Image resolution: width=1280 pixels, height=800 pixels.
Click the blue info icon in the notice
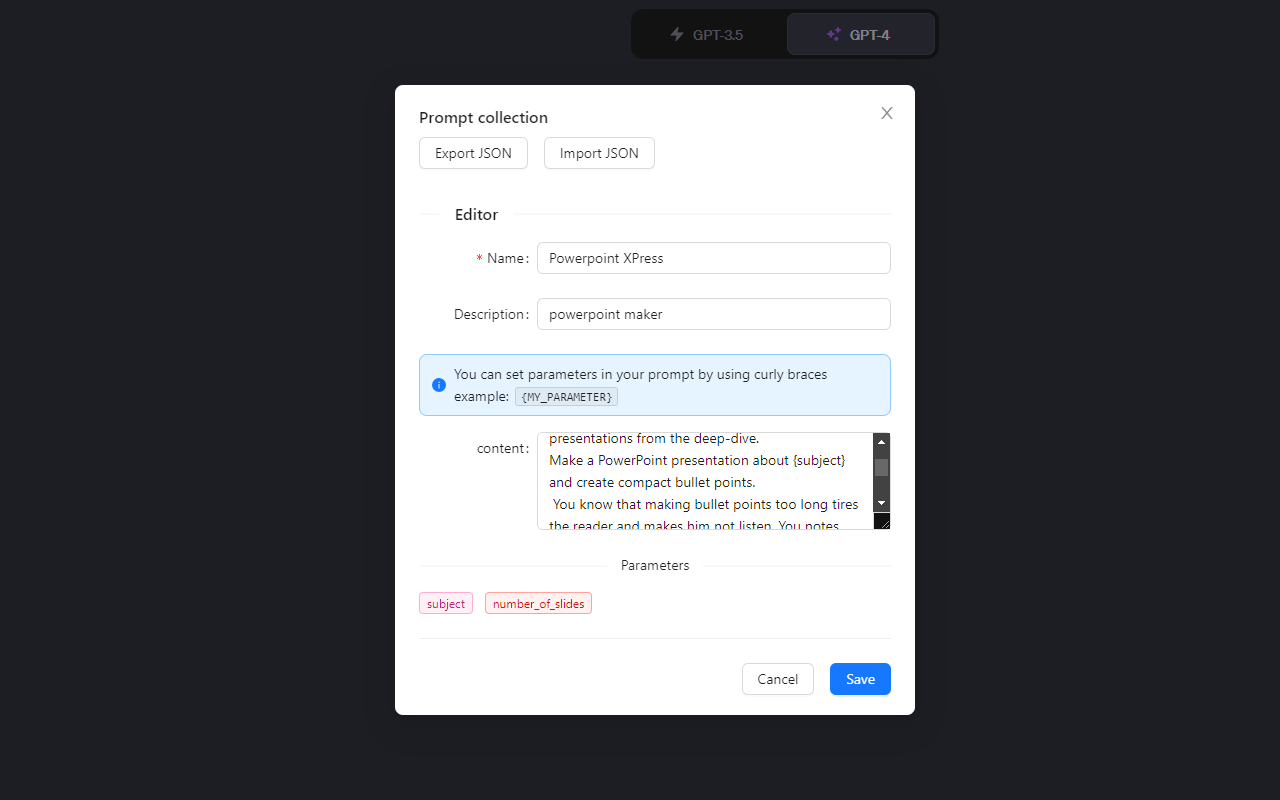pos(438,385)
